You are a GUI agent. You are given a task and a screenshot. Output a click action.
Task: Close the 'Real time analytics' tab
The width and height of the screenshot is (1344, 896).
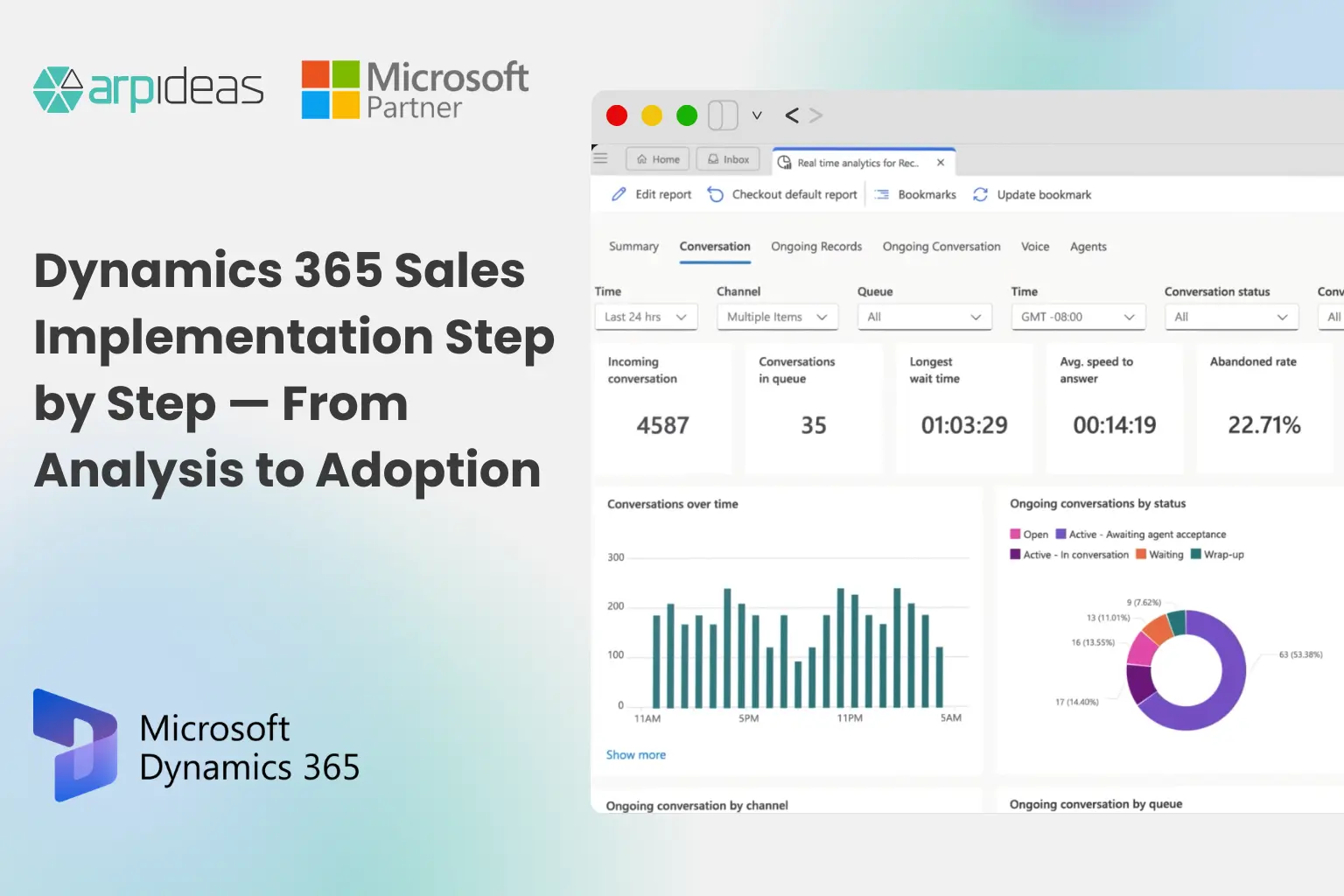[941, 162]
